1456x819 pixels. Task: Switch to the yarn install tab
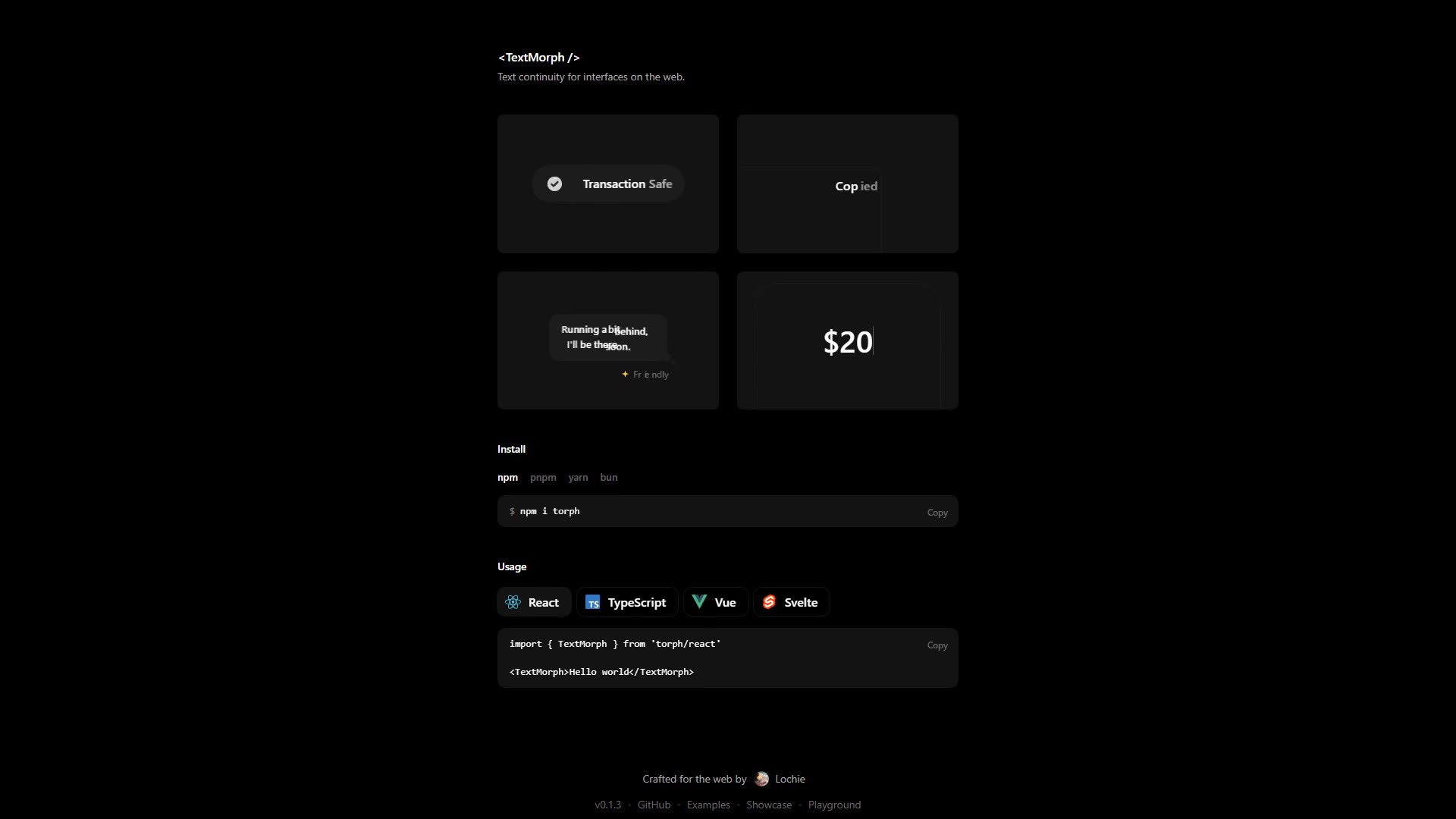click(578, 477)
